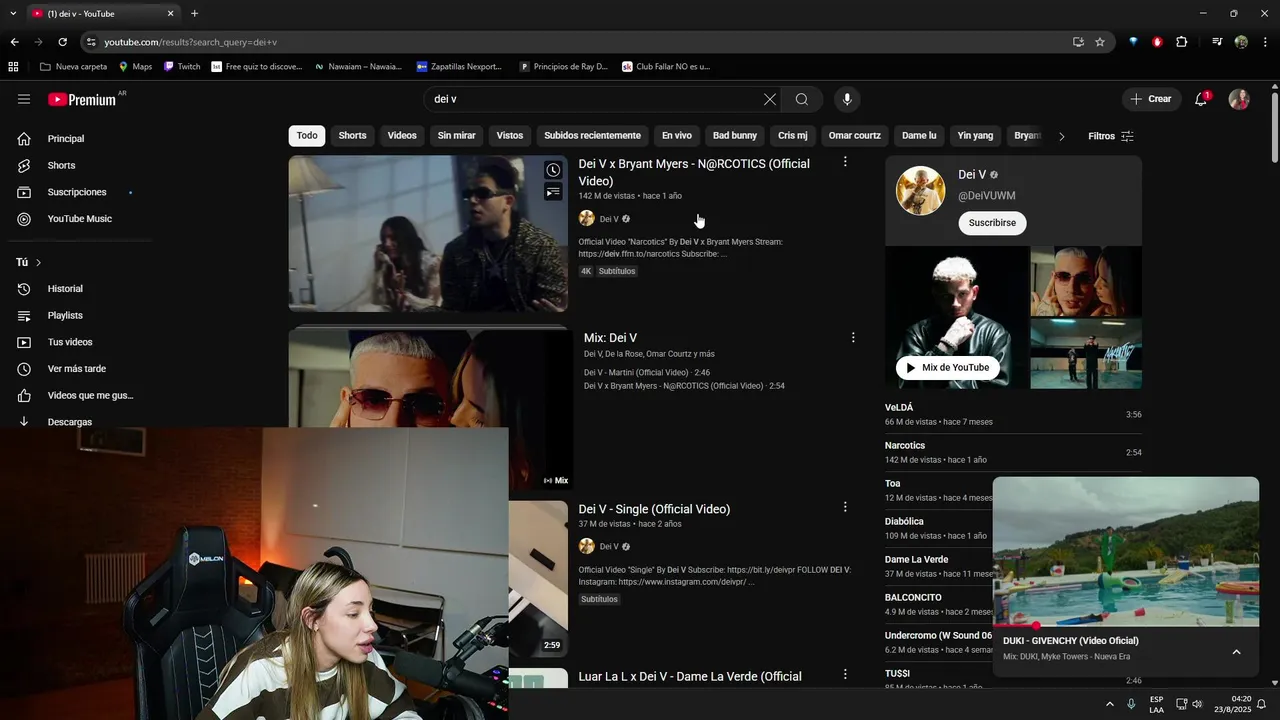Select the Todo filter chip
The image size is (1280, 720).
click(x=307, y=136)
